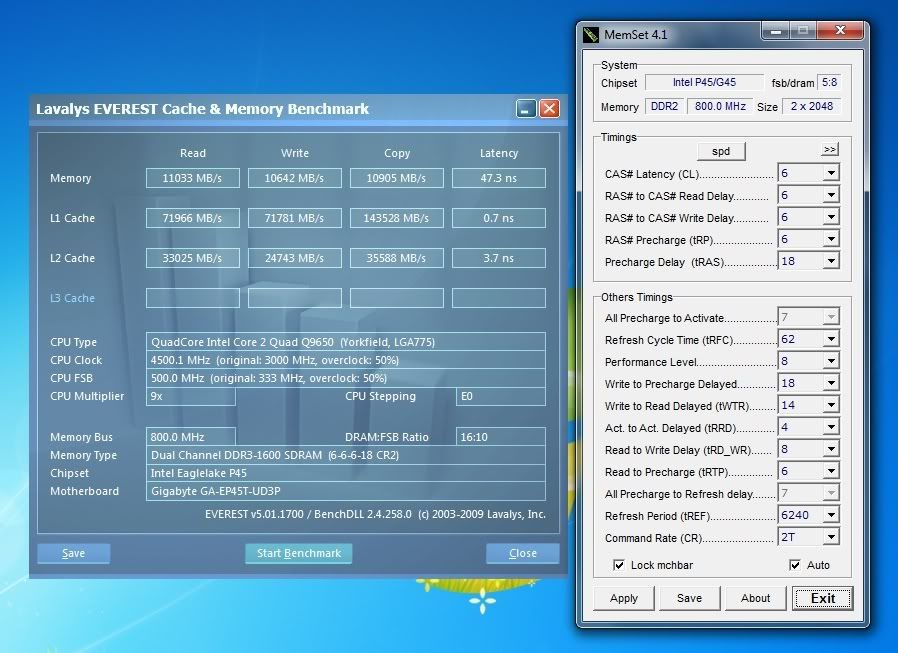Click the Chipset field Intel Eaglelake P45
Image resolution: width=898 pixels, height=653 pixels.
(x=346, y=473)
